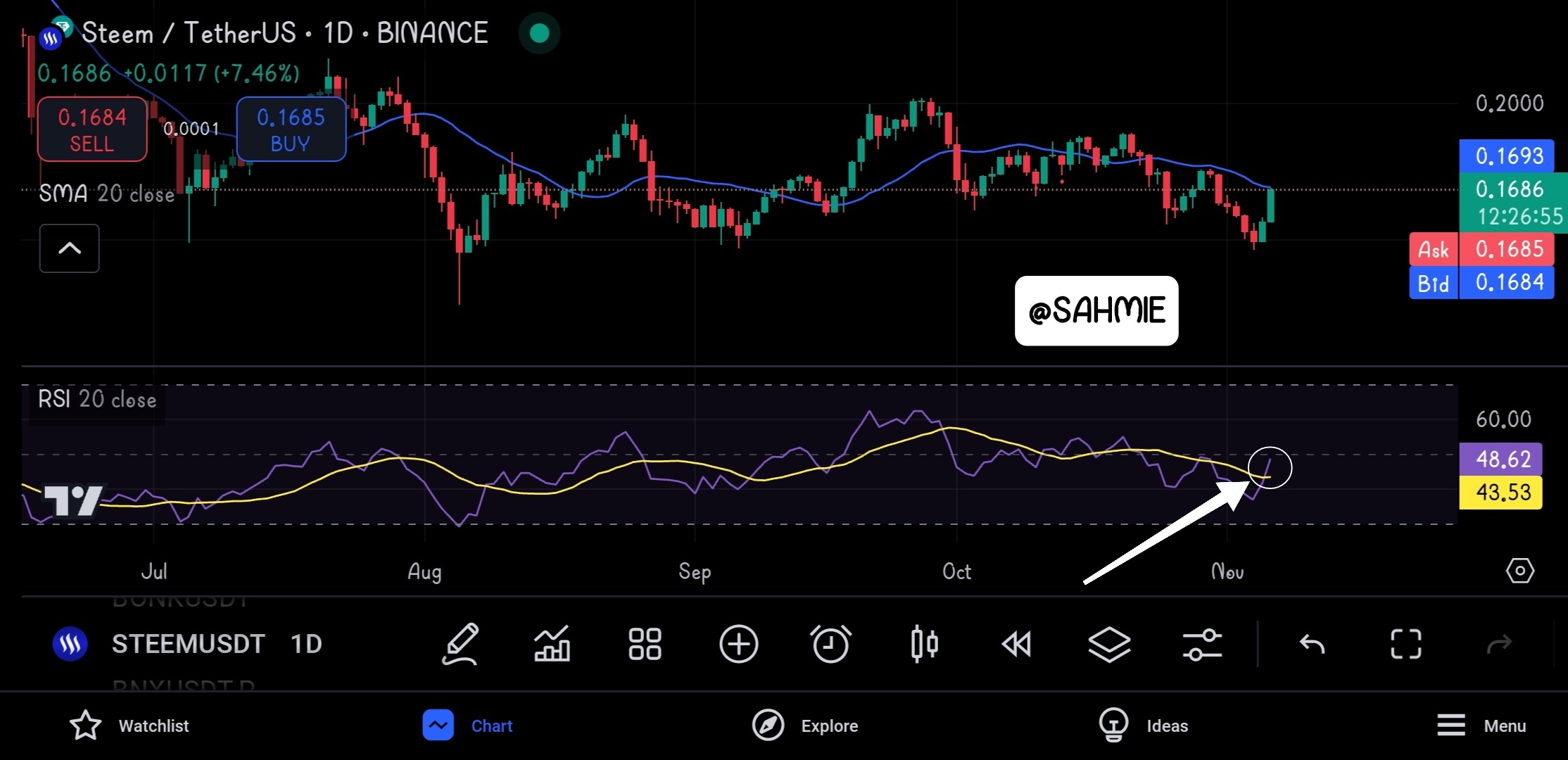Click the rewind replay icon

point(1017,644)
